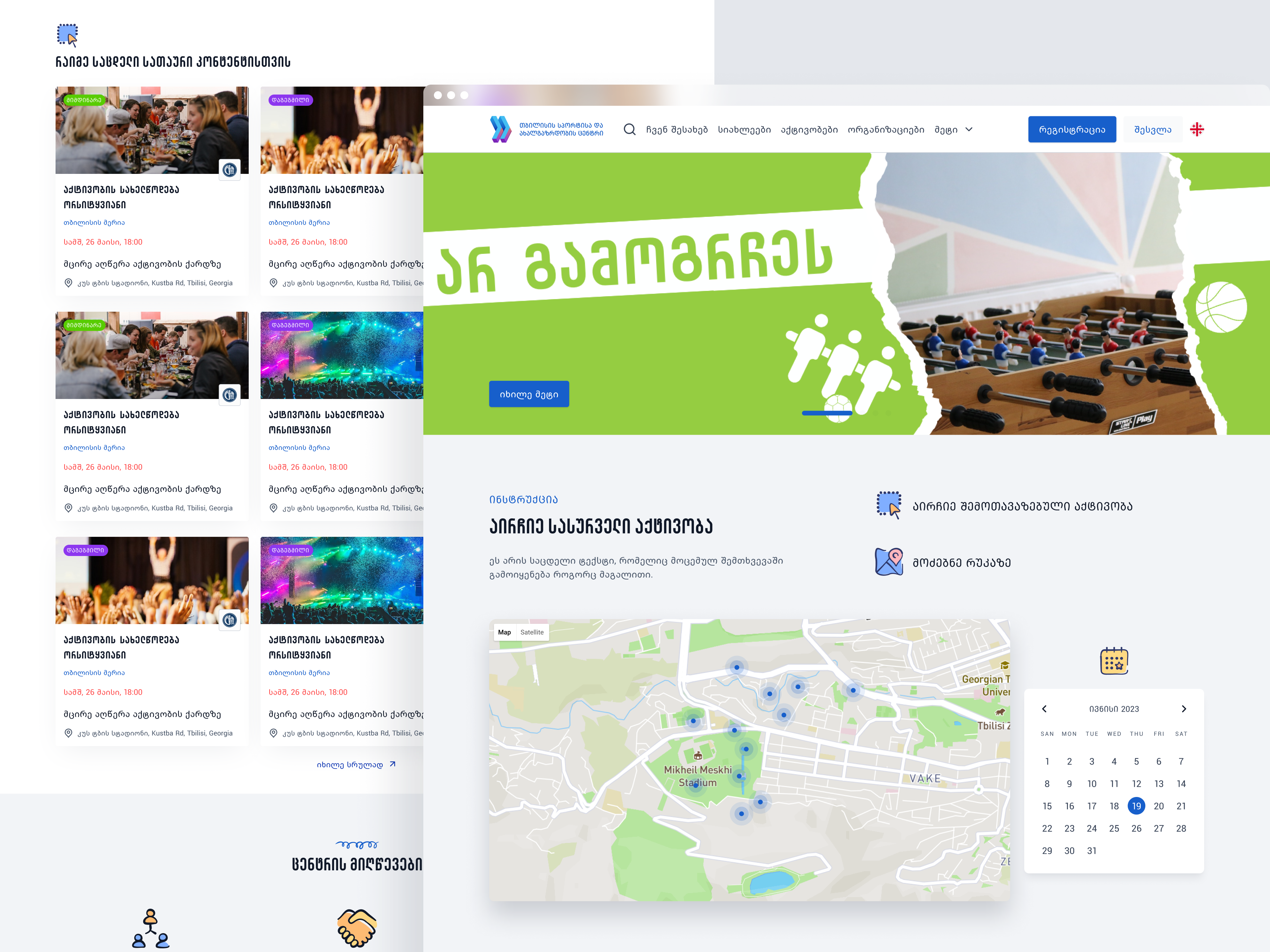
Task: Click the "იხილე მეტი" hero banner button
Action: pyautogui.click(x=528, y=394)
